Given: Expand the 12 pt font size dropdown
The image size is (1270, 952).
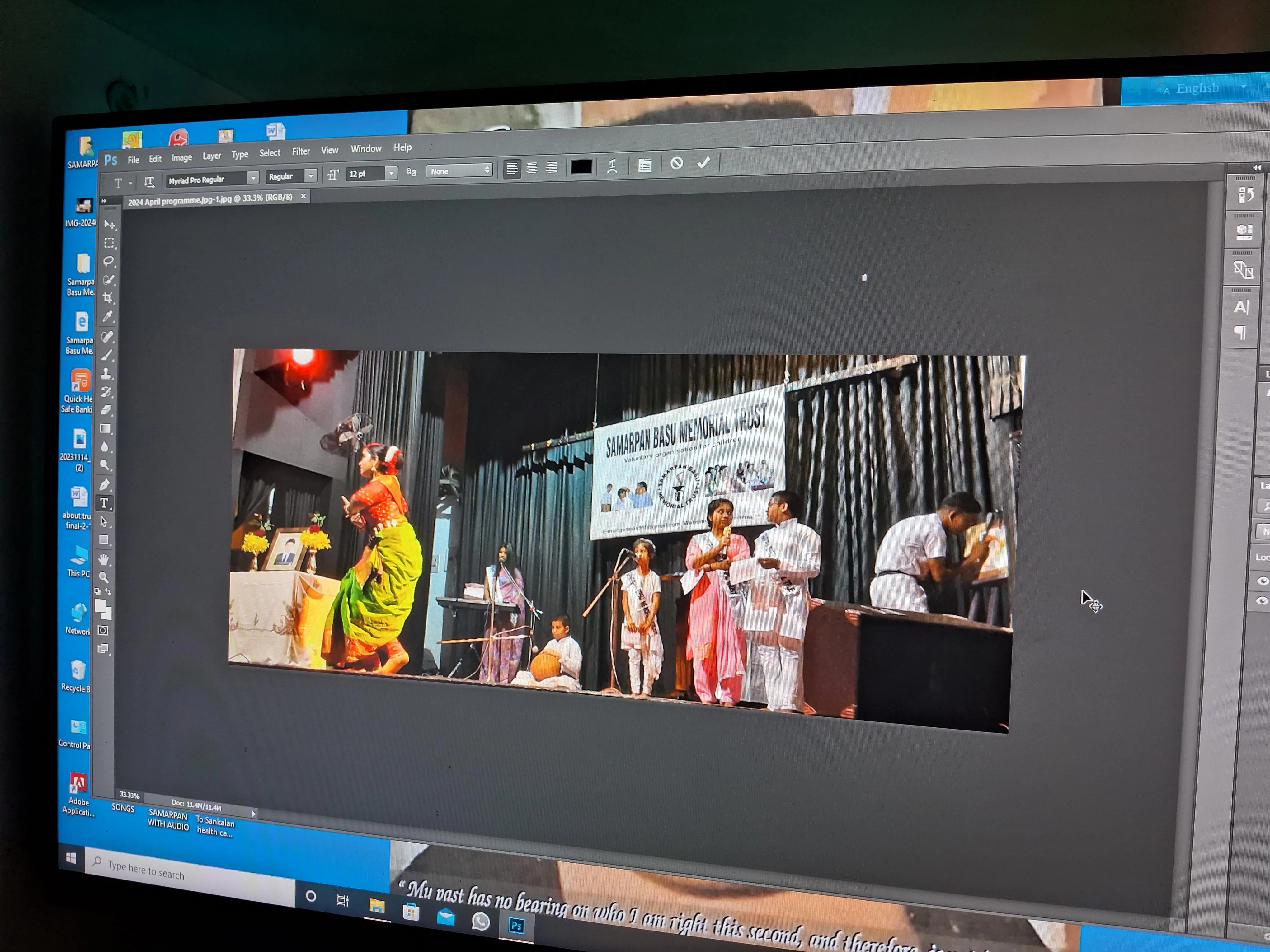Looking at the screenshot, I should [391, 173].
